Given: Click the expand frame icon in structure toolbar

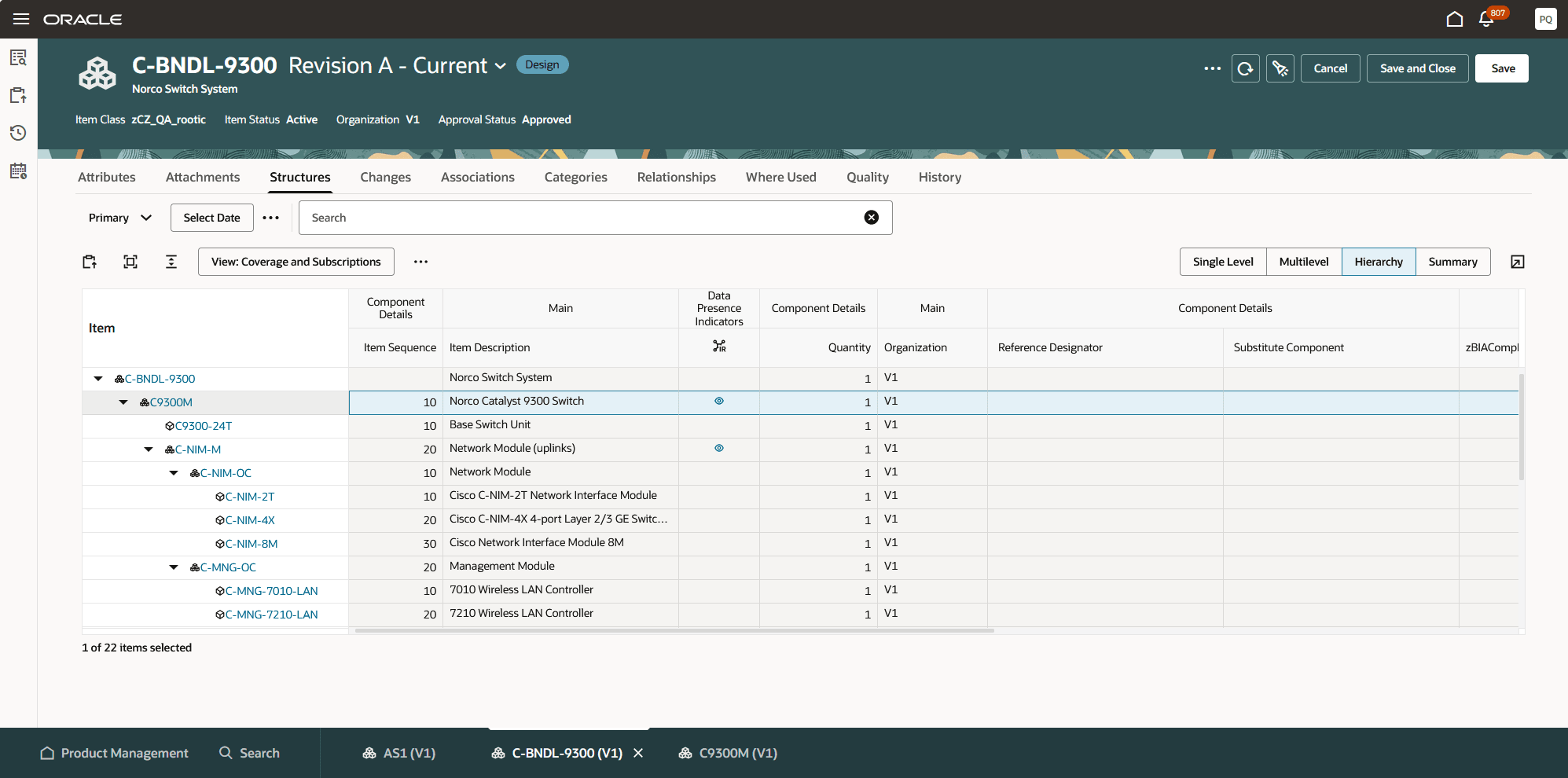Looking at the screenshot, I should tap(130, 262).
